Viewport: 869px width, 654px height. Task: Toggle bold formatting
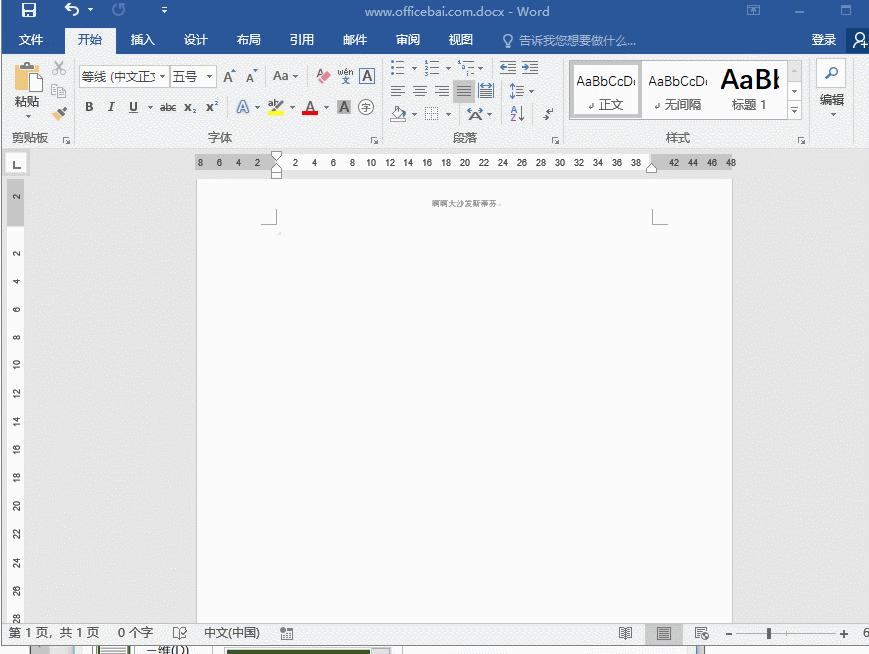[89, 107]
